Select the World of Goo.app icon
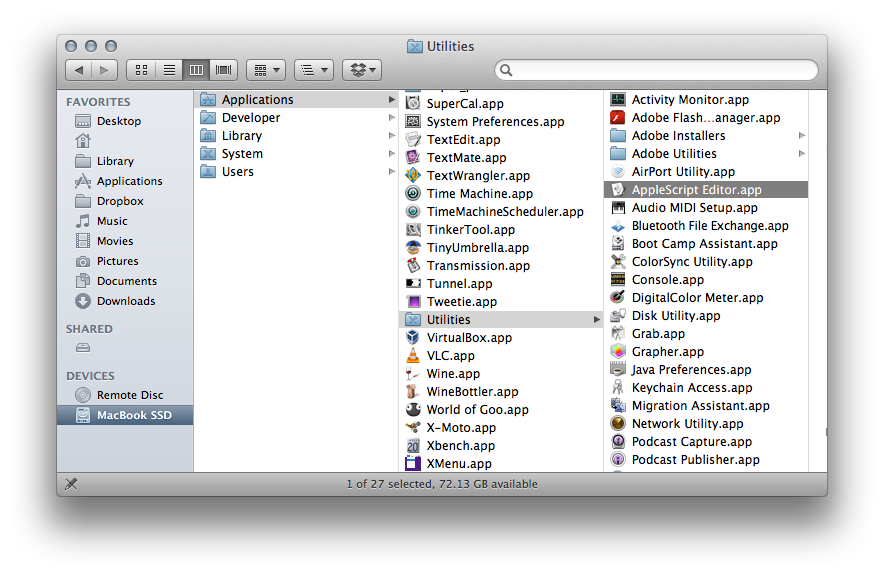The width and height of the screenshot is (884, 575). pos(413,410)
